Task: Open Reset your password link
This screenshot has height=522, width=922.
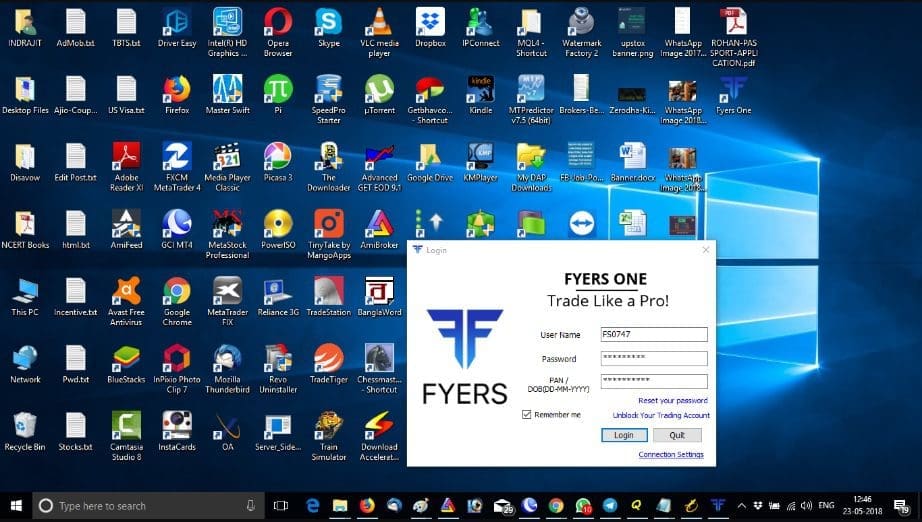Action: pos(673,400)
